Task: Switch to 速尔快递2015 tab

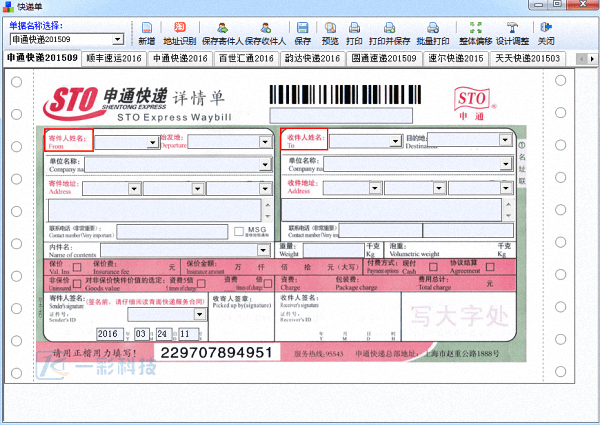Action: (x=456, y=59)
